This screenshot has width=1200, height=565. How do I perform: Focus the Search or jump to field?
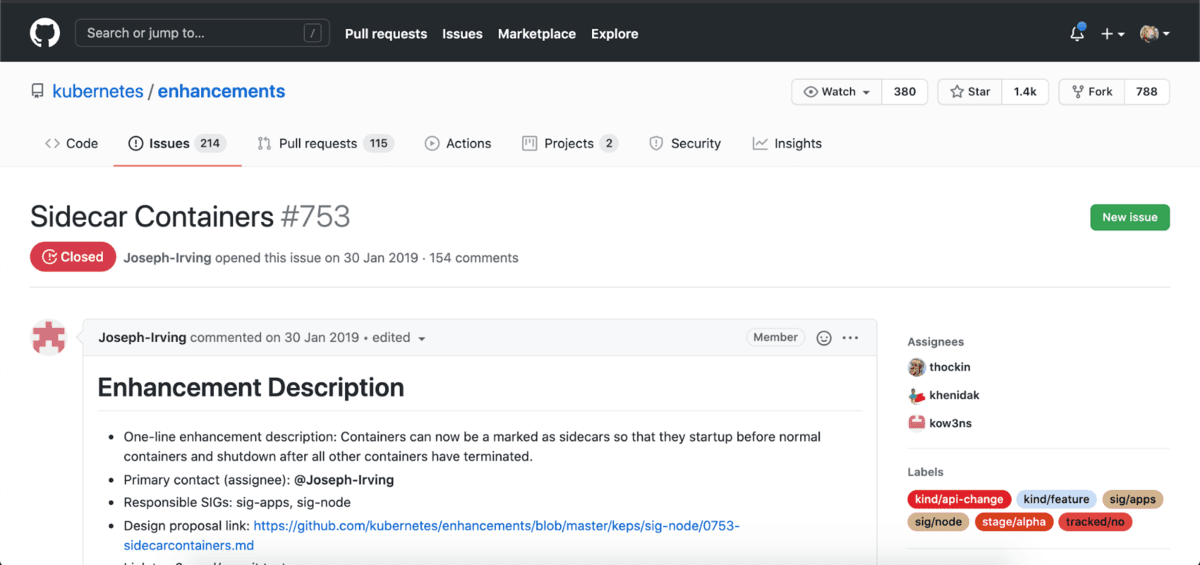202,33
